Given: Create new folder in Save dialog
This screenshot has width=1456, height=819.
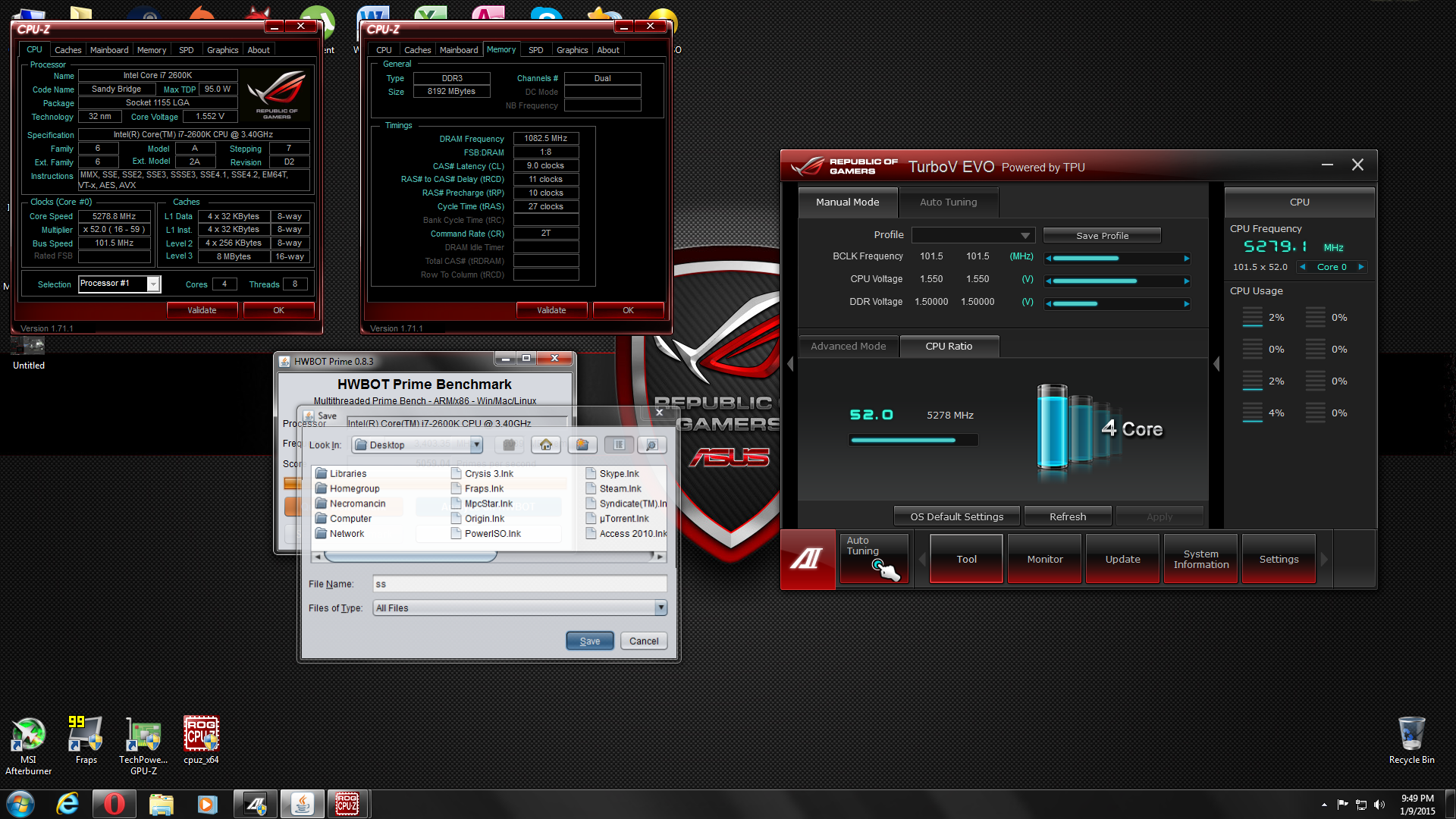Looking at the screenshot, I should tap(582, 445).
